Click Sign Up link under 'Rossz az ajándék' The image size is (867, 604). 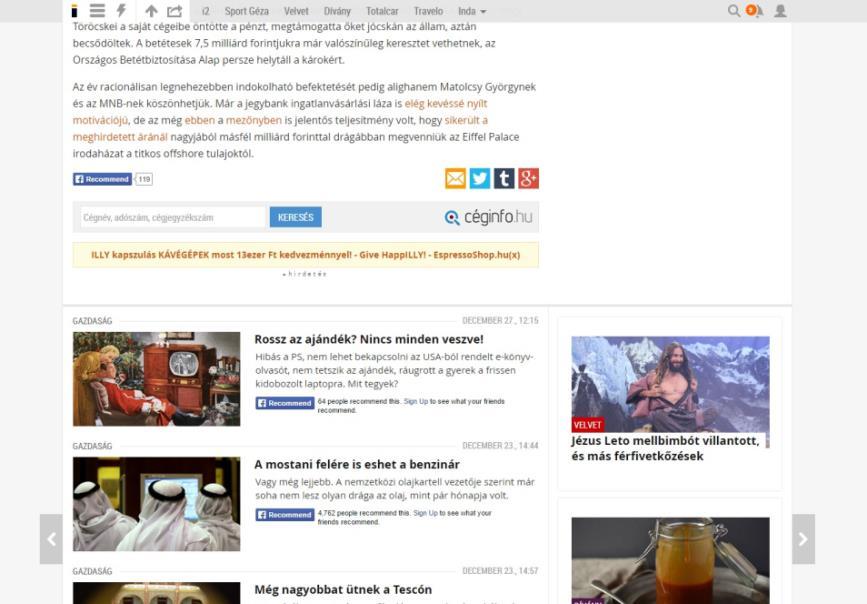[416, 402]
